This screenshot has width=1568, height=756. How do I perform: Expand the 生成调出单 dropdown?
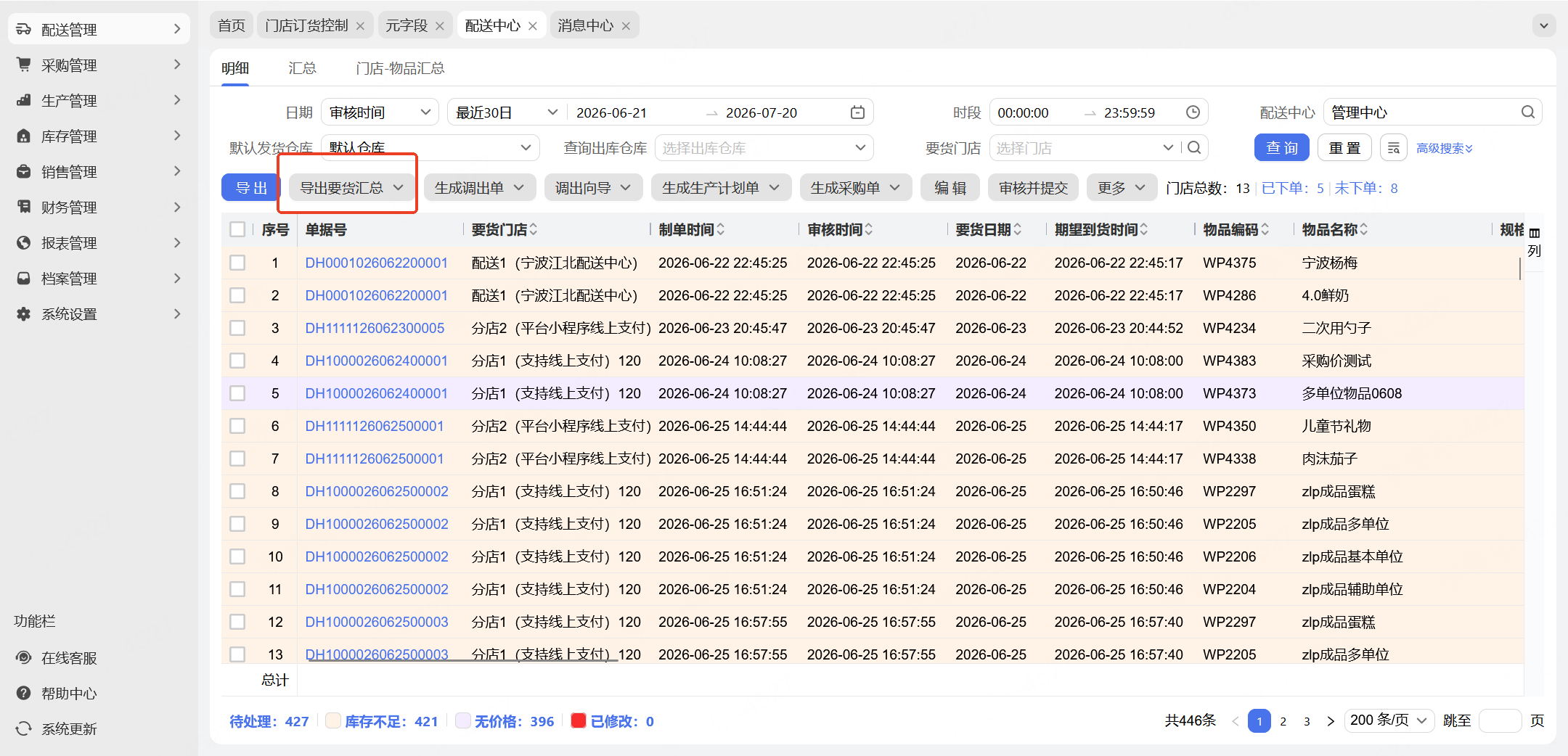pyautogui.click(x=479, y=189)
